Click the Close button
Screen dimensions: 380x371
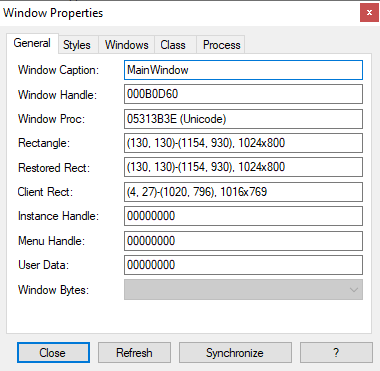tap(53, 353)
